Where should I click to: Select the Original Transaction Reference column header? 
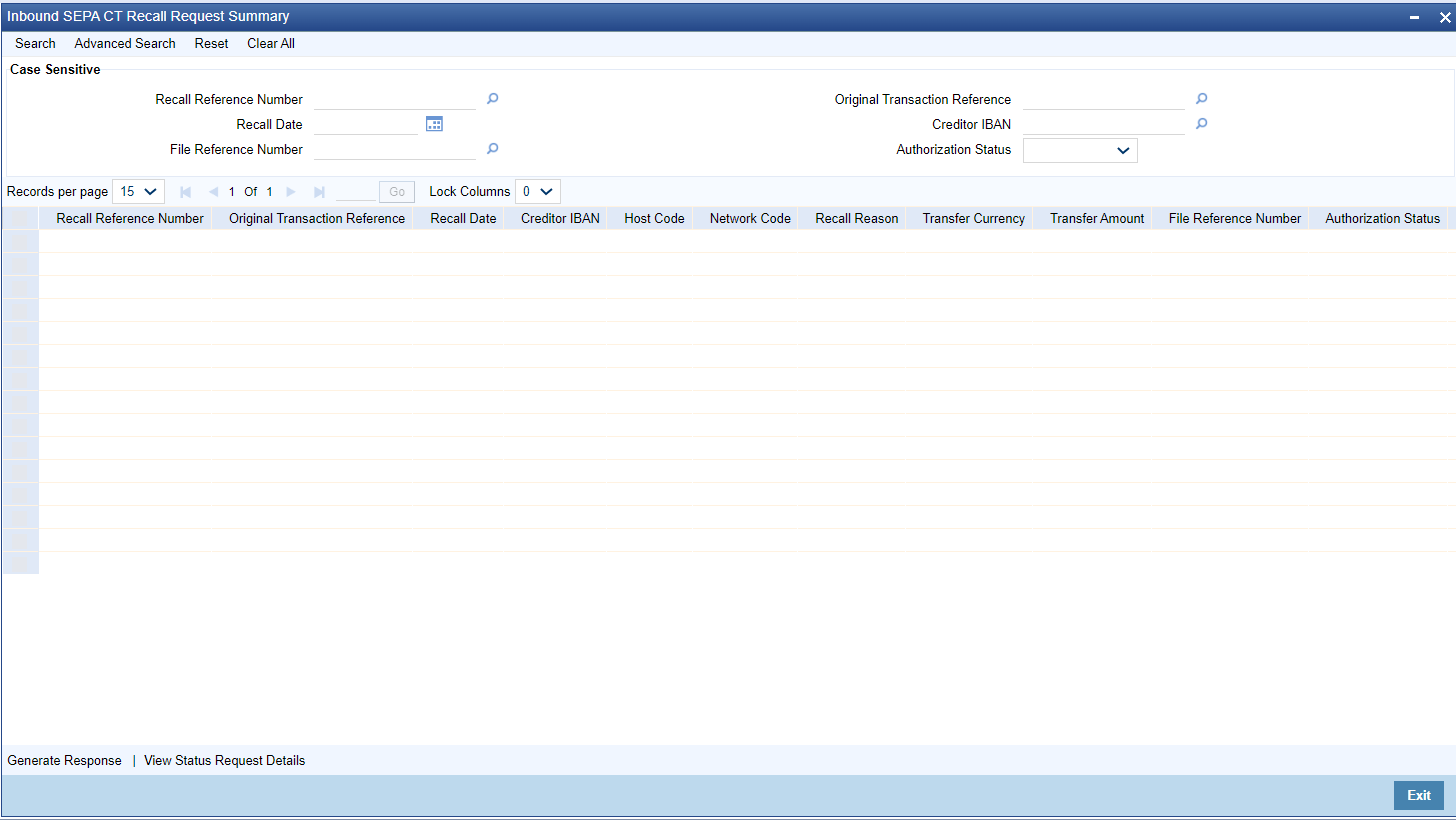tap(317, 218)
